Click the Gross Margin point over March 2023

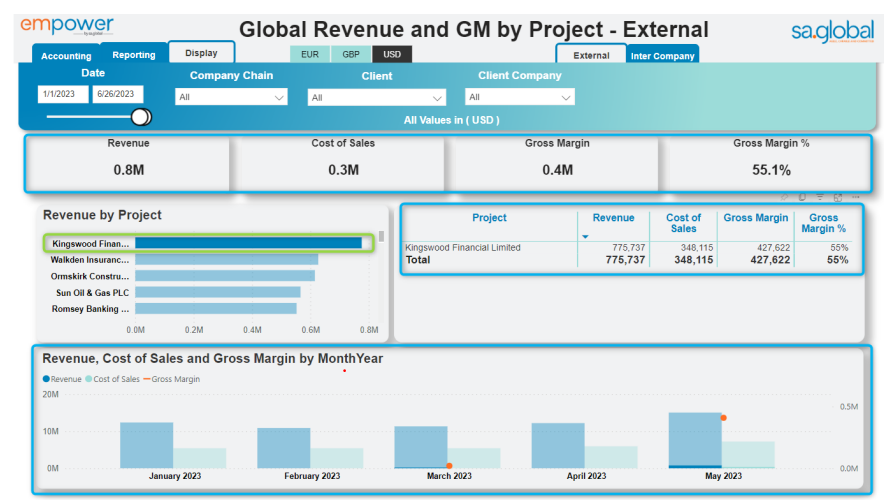449,466
